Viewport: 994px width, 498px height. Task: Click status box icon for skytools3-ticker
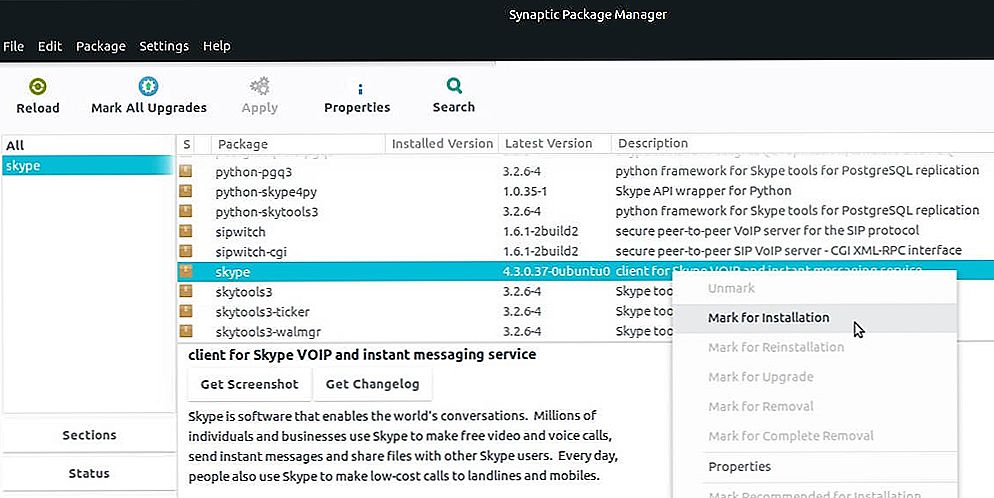point(185,311)
